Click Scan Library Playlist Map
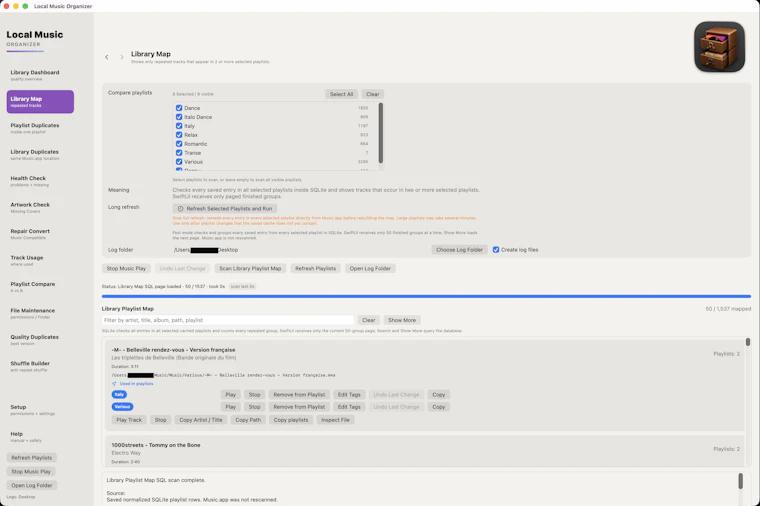The image size is (760, 506). (250, 269)
